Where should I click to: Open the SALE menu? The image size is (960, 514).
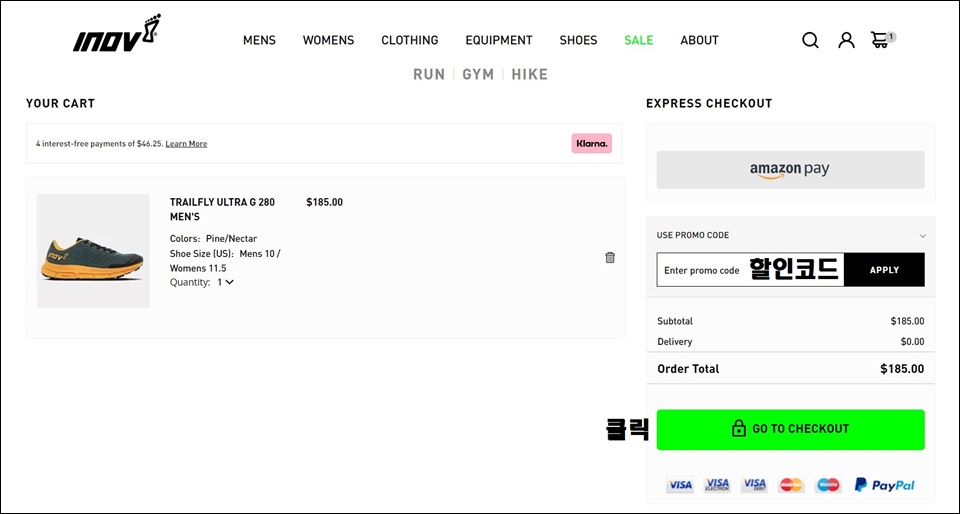639,40
